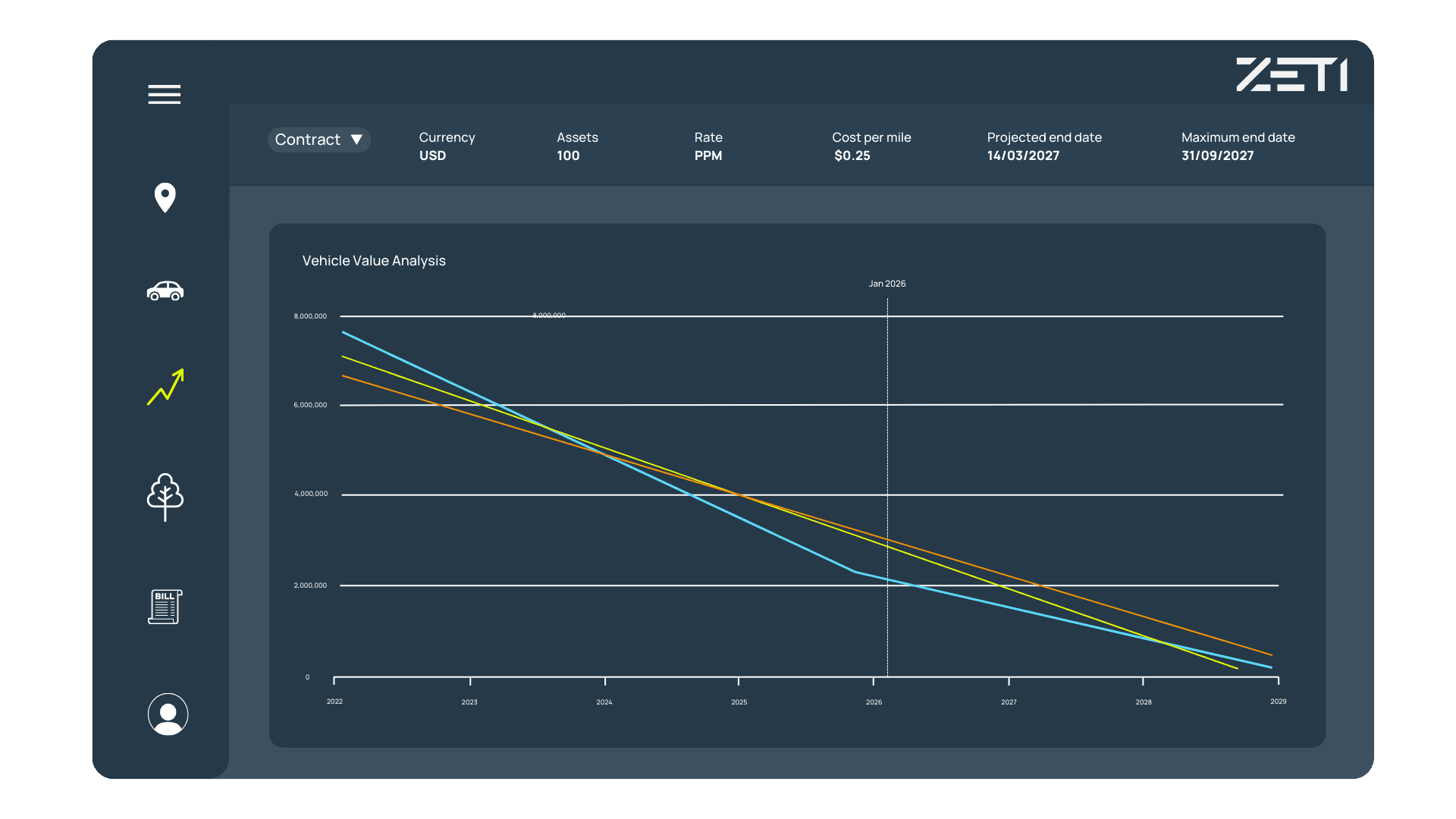Open the yellow trend analytics icon

coord(165,387)
